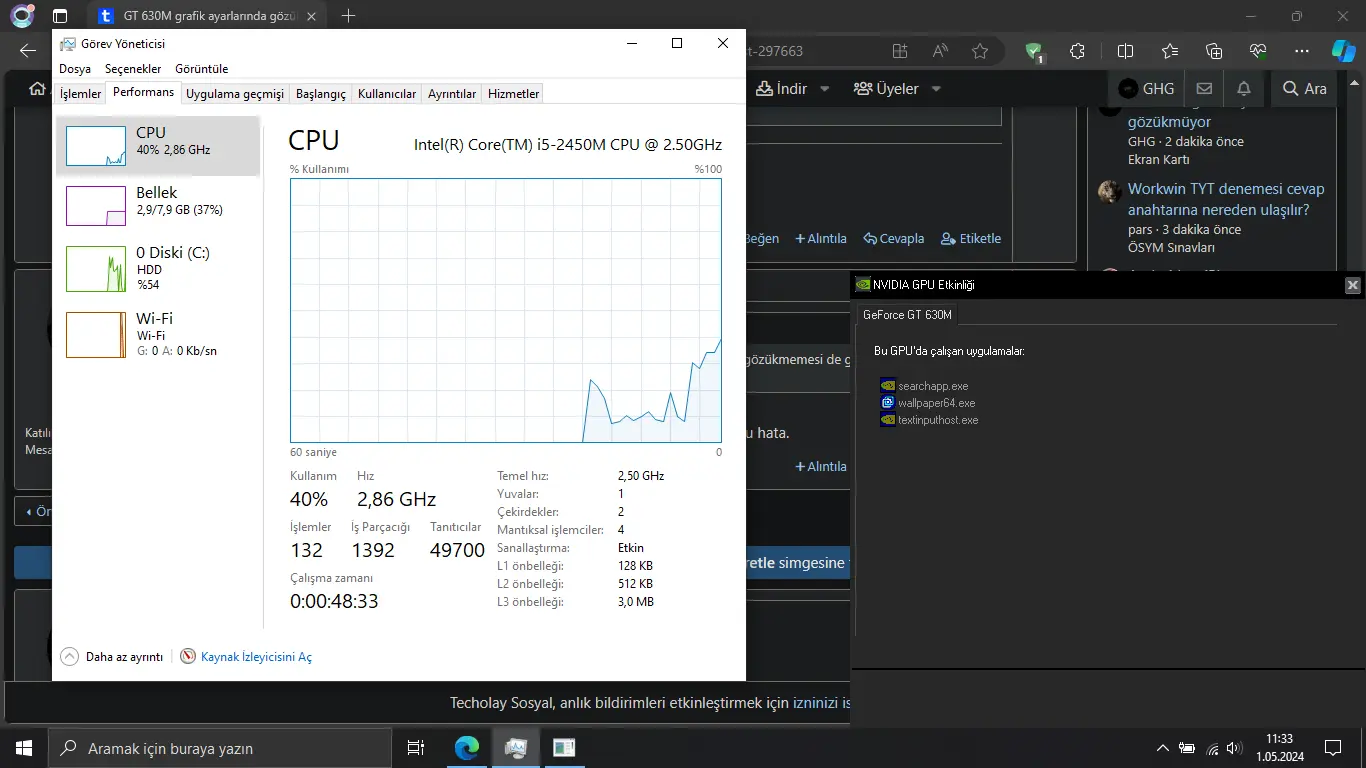Open the Windows notification center icon
1366x768 pixels.
(x=1332, y=748)
